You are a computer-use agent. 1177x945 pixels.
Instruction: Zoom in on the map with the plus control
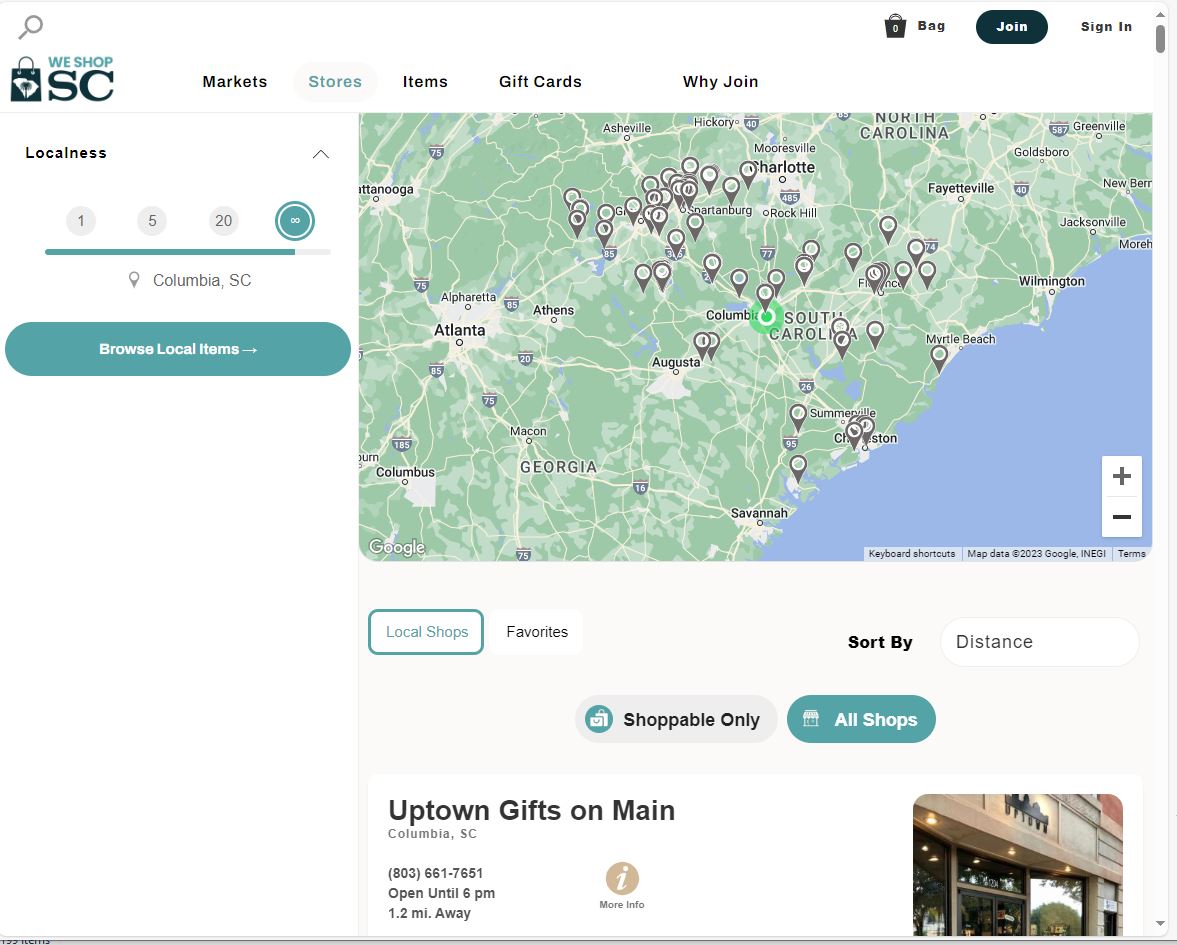[1121, 475]
